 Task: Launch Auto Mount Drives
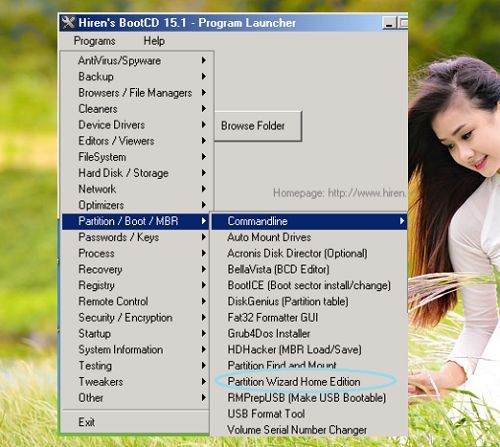(x=309, y=237)
